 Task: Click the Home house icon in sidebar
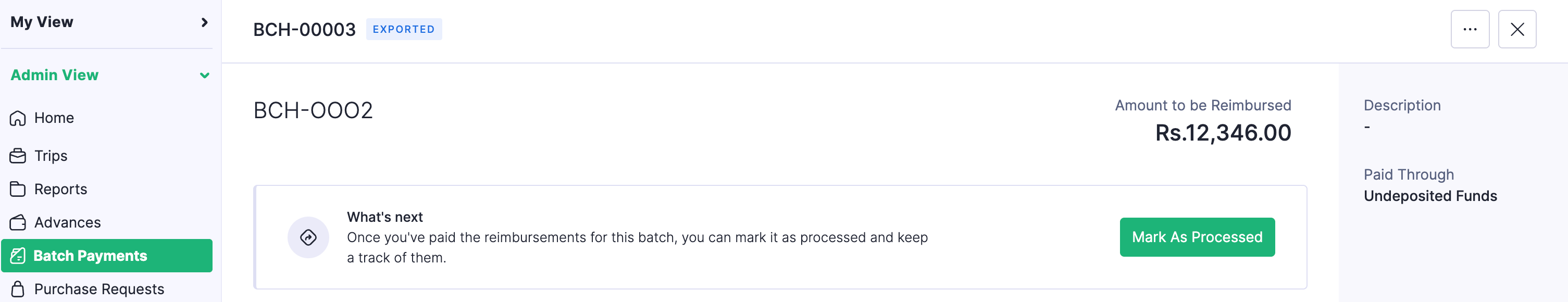pos(18,118)
